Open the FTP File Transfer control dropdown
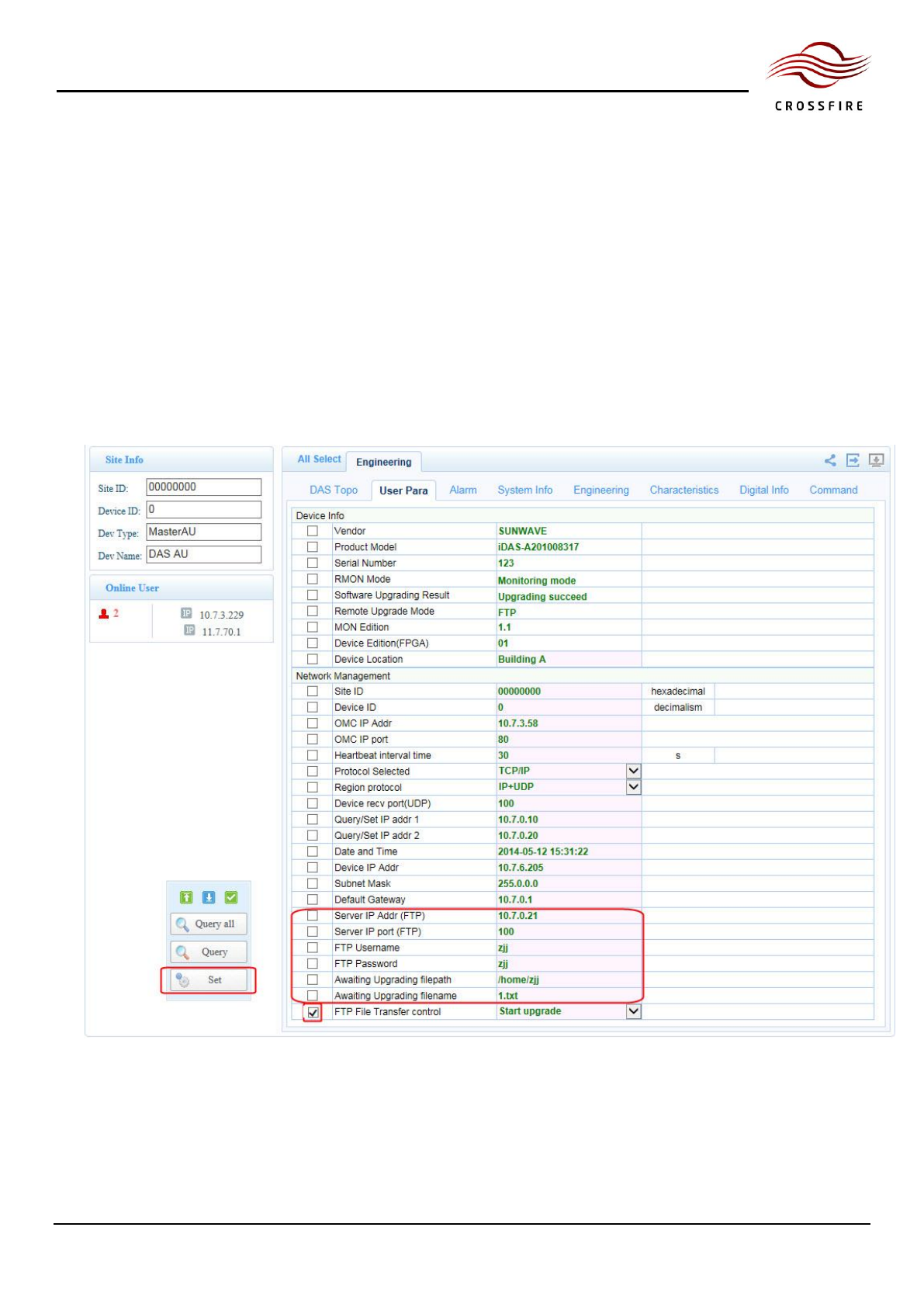Viewport: 924px width, 1307px height. (634, 1011)
